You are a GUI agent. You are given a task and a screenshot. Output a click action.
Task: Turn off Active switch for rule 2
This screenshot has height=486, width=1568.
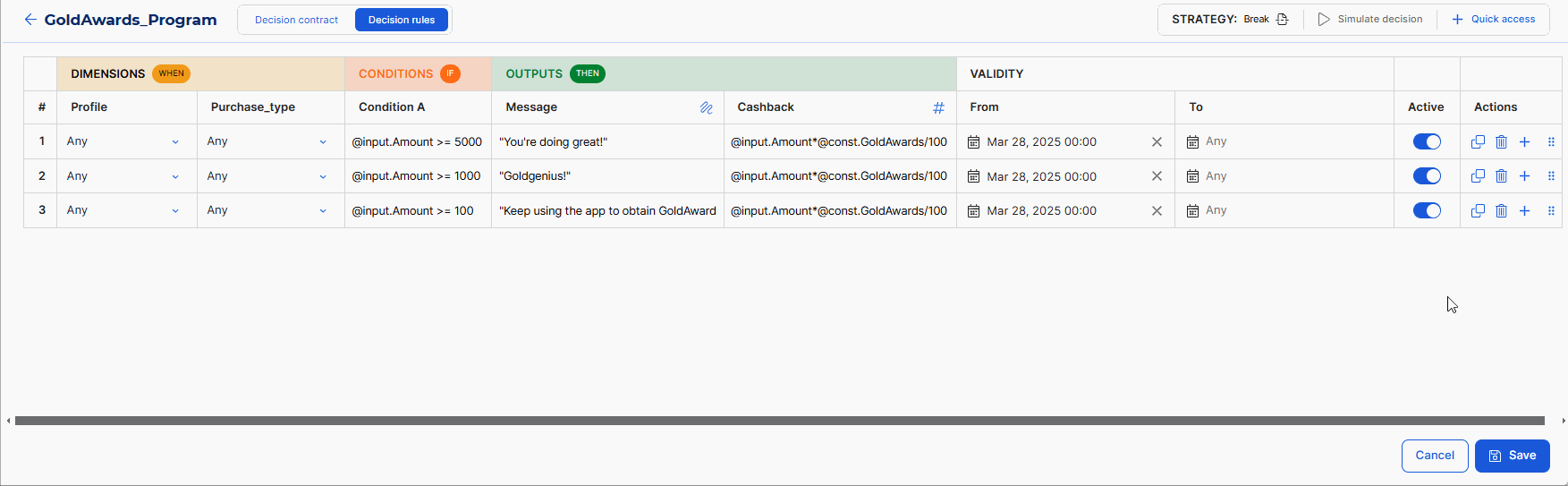[x=1427, y=176]
